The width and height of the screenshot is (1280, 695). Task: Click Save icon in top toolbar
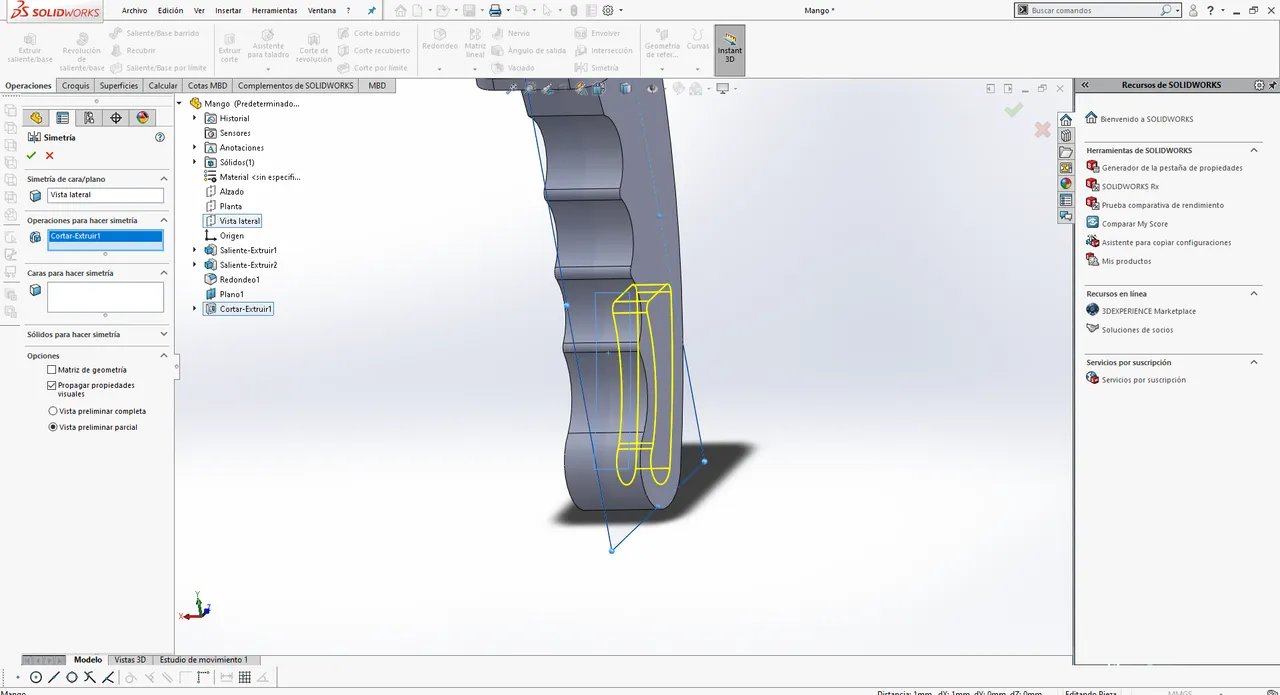point(468,10)
